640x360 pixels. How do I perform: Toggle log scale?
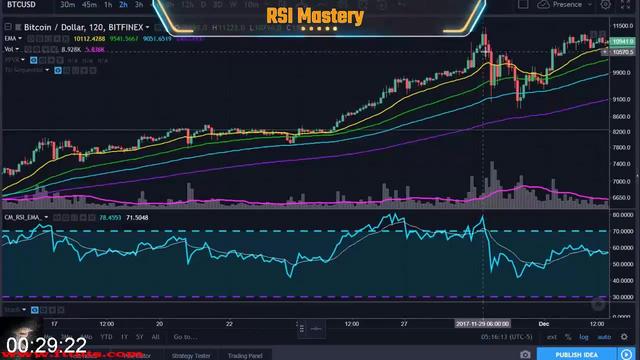tap(584, 337)
